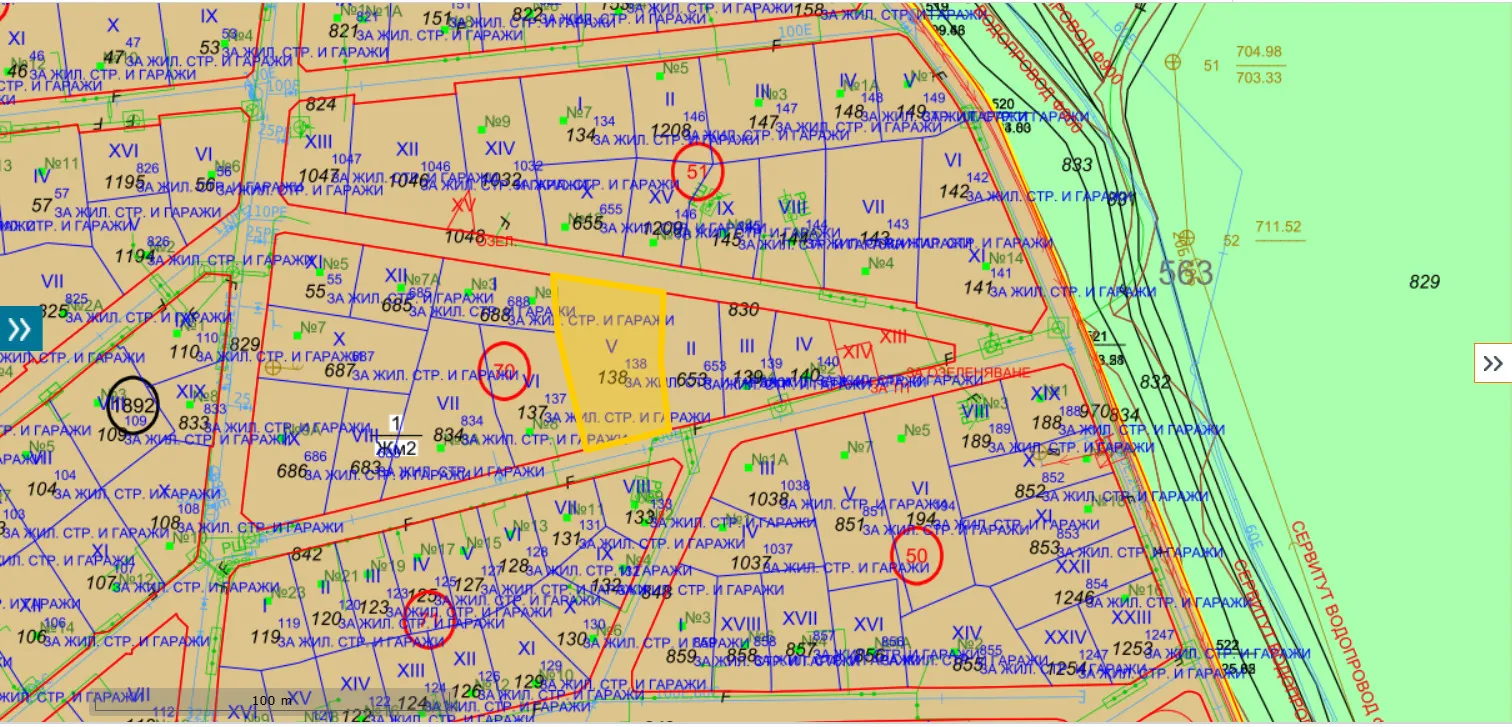Image resolution: width=1512 pixels, height=727 pixels.
Task: Click the elevation value 704.98
Action: pos(1259,52)
